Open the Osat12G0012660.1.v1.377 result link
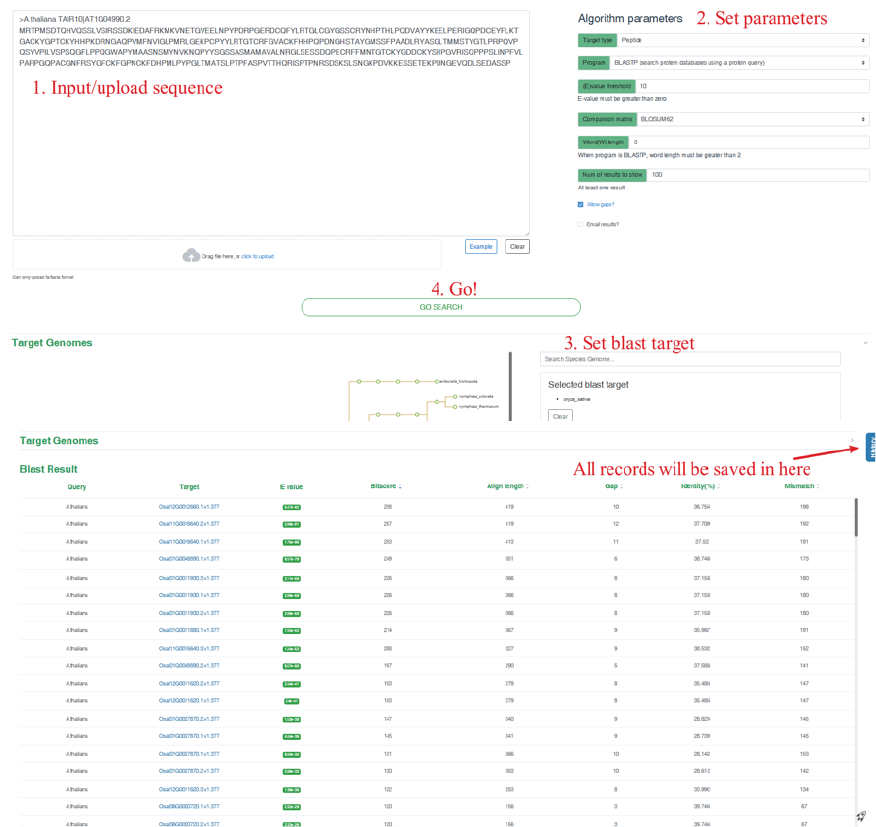The image size is (876, 827). point(189,507)
